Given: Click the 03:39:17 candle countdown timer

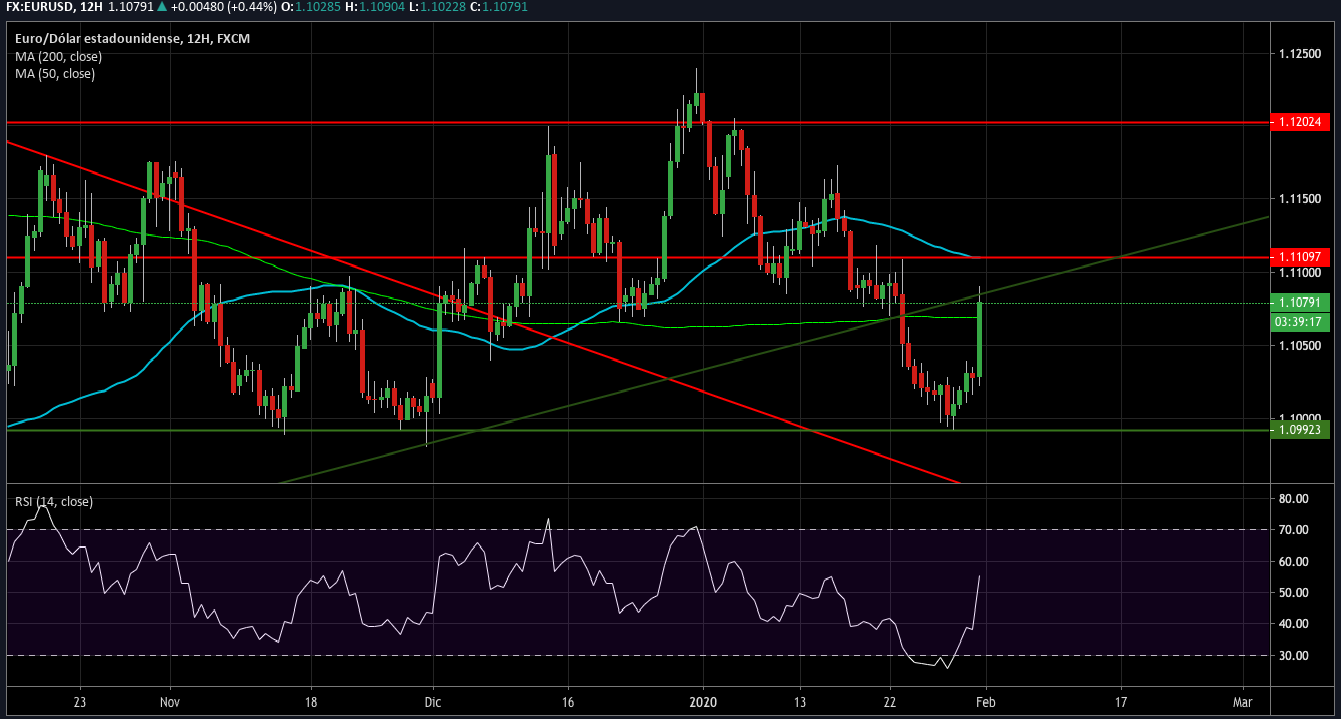Looking at the screenshot, I should pyautogui.click(x=1301, y=322).
